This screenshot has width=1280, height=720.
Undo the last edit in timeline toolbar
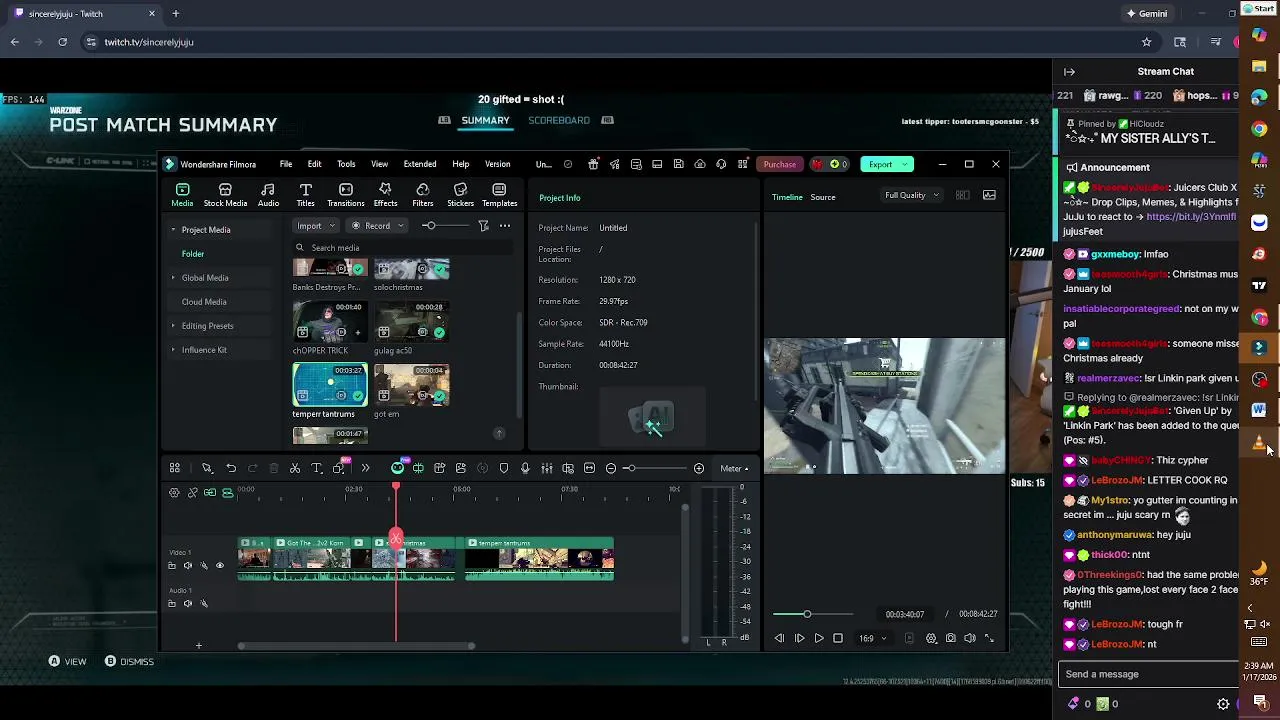tap(231, 468)
